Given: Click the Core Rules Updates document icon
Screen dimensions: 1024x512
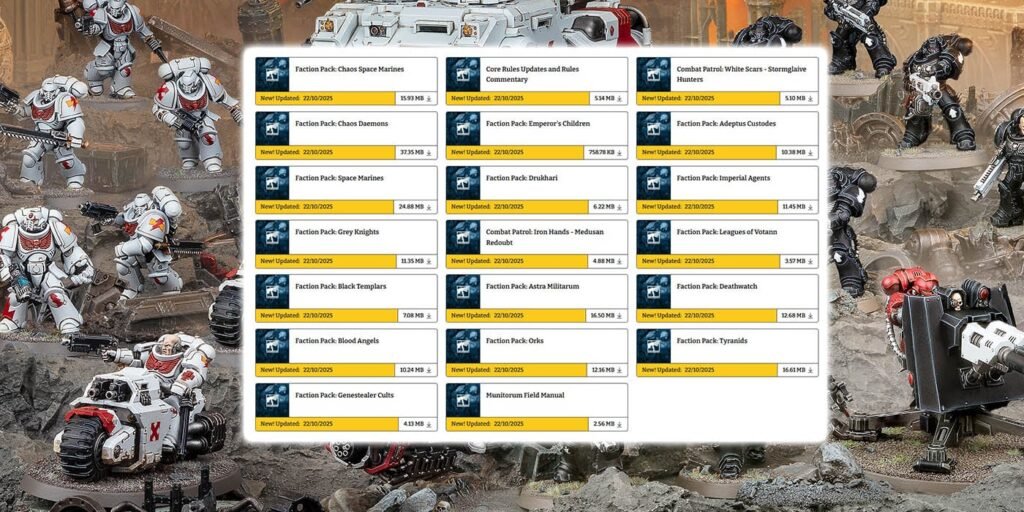Looking at the screenshot, I should [463, 75].
